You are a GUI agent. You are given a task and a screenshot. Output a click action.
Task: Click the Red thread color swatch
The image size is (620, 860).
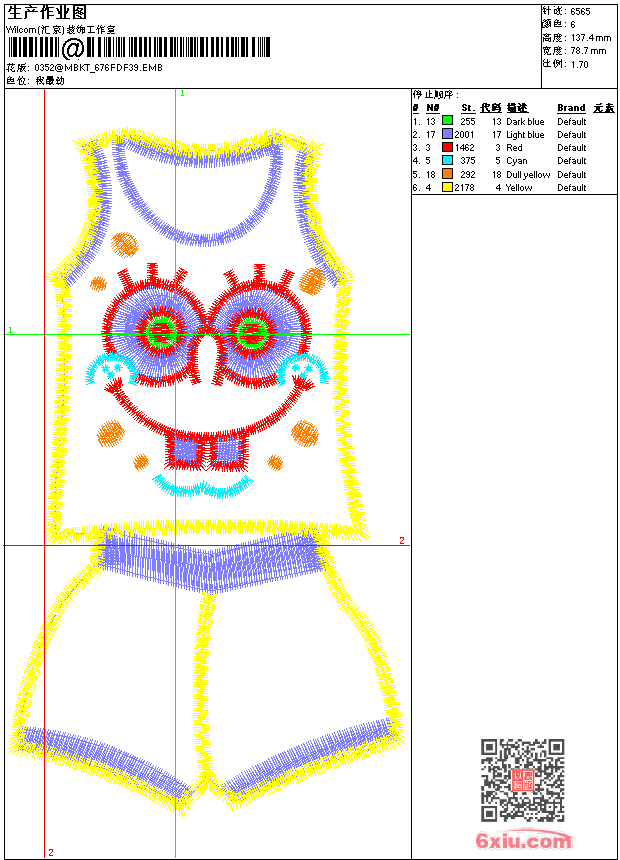(x=447, y=148)
